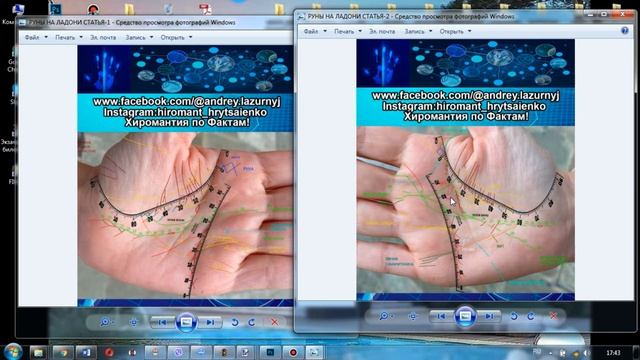
Task: Click the palm image in СТАТЬЯ-2 viewer
Action: [465, 209]
